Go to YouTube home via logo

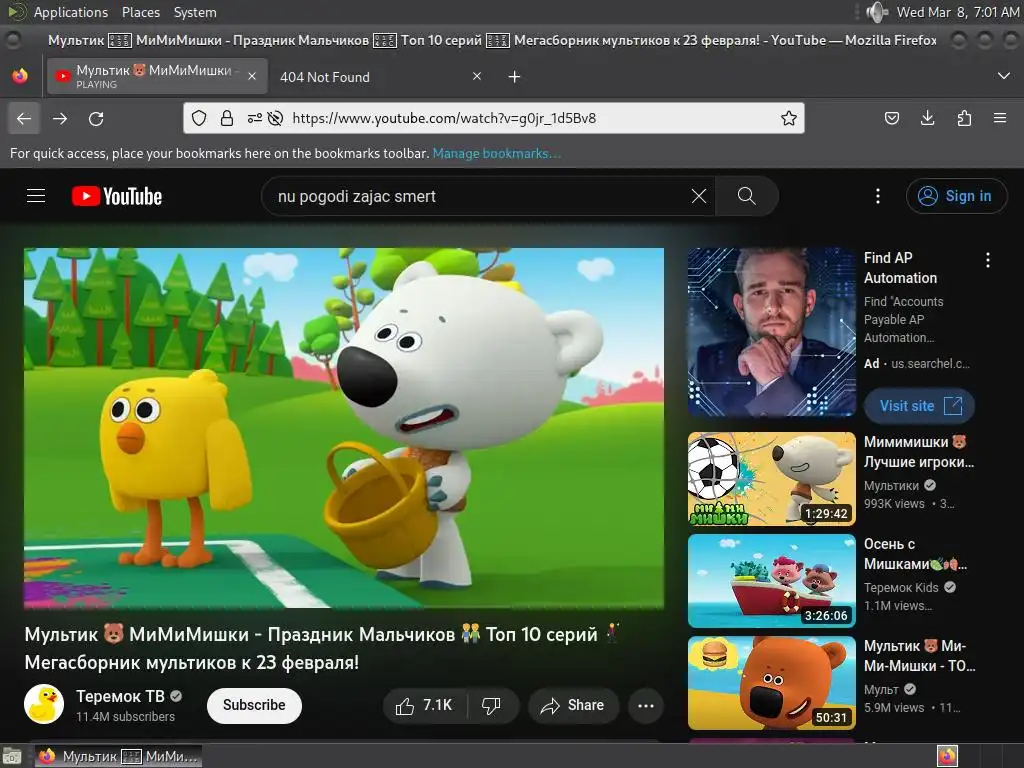click(x=117, y=196)
